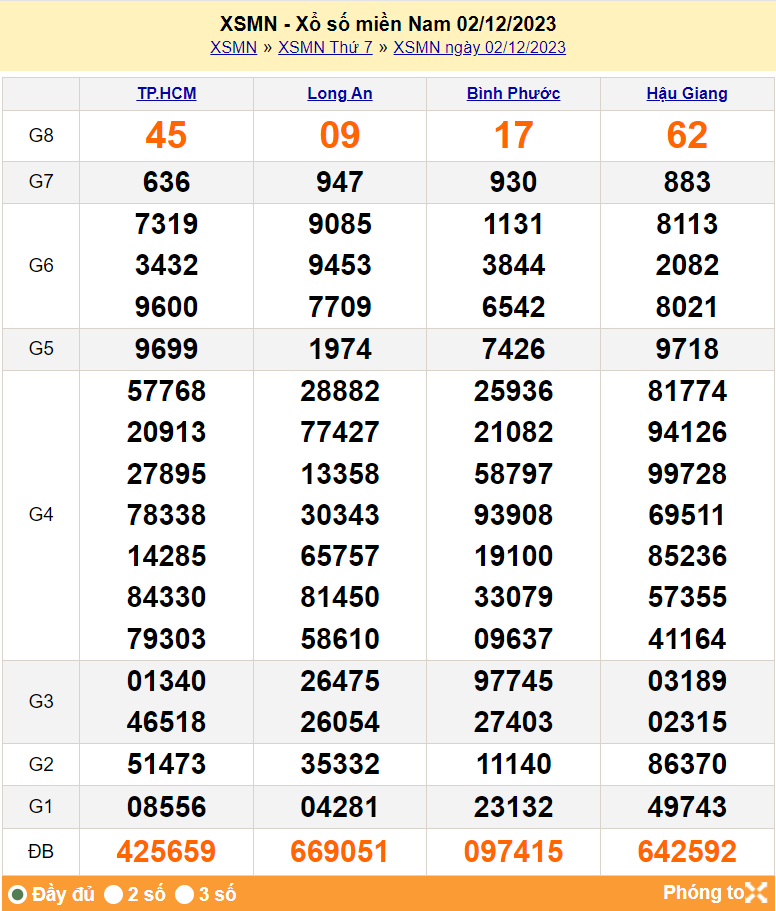The image size is (776, 911).
Task: Open Bình Phước province results link
Action: 513,94
